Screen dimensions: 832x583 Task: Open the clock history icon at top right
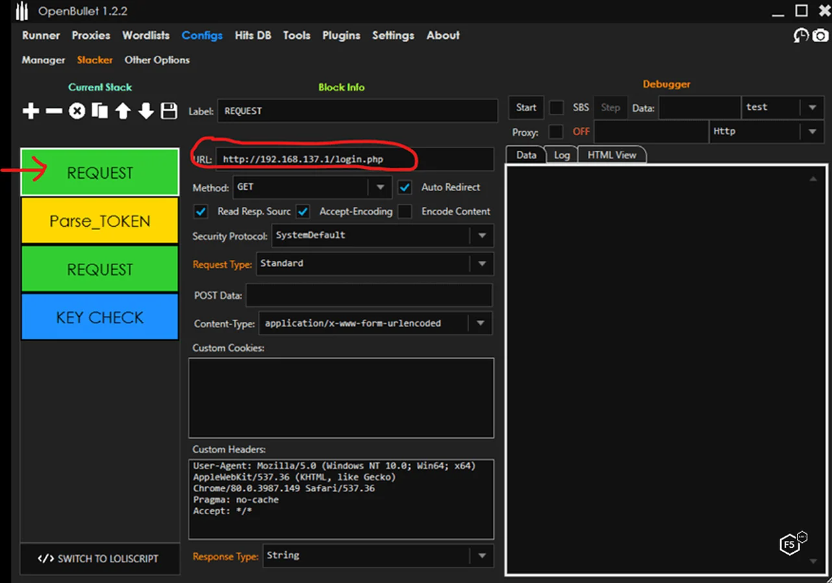pyautogui.click(x=801, y=35)
